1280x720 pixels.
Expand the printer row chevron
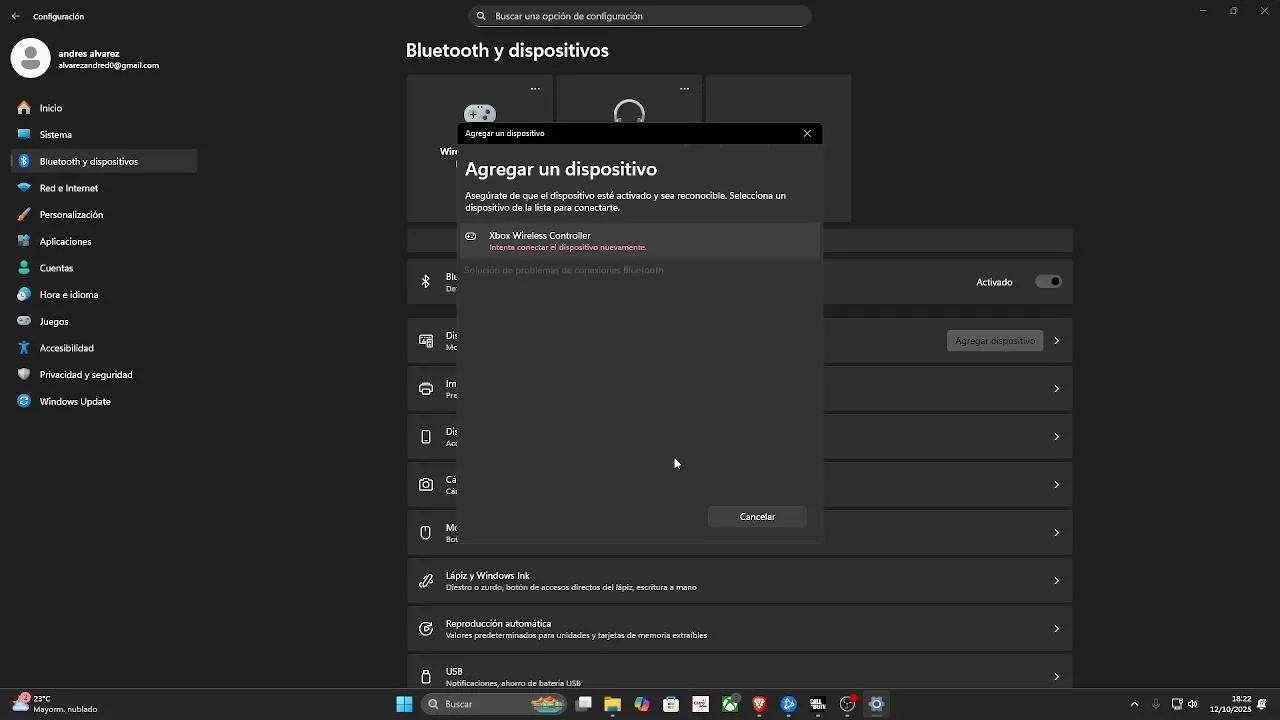coord(1056,389)
